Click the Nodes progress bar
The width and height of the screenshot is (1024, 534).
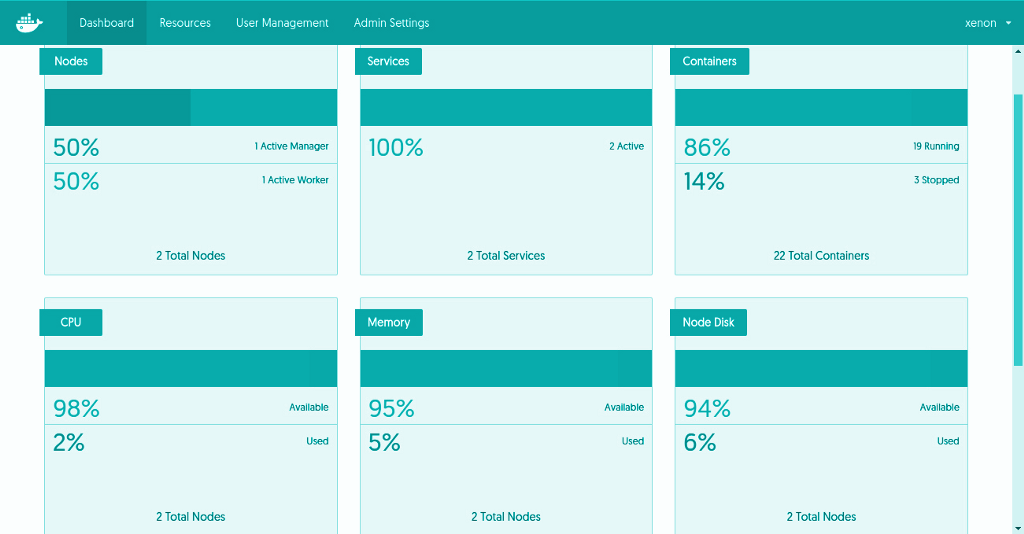191,107
